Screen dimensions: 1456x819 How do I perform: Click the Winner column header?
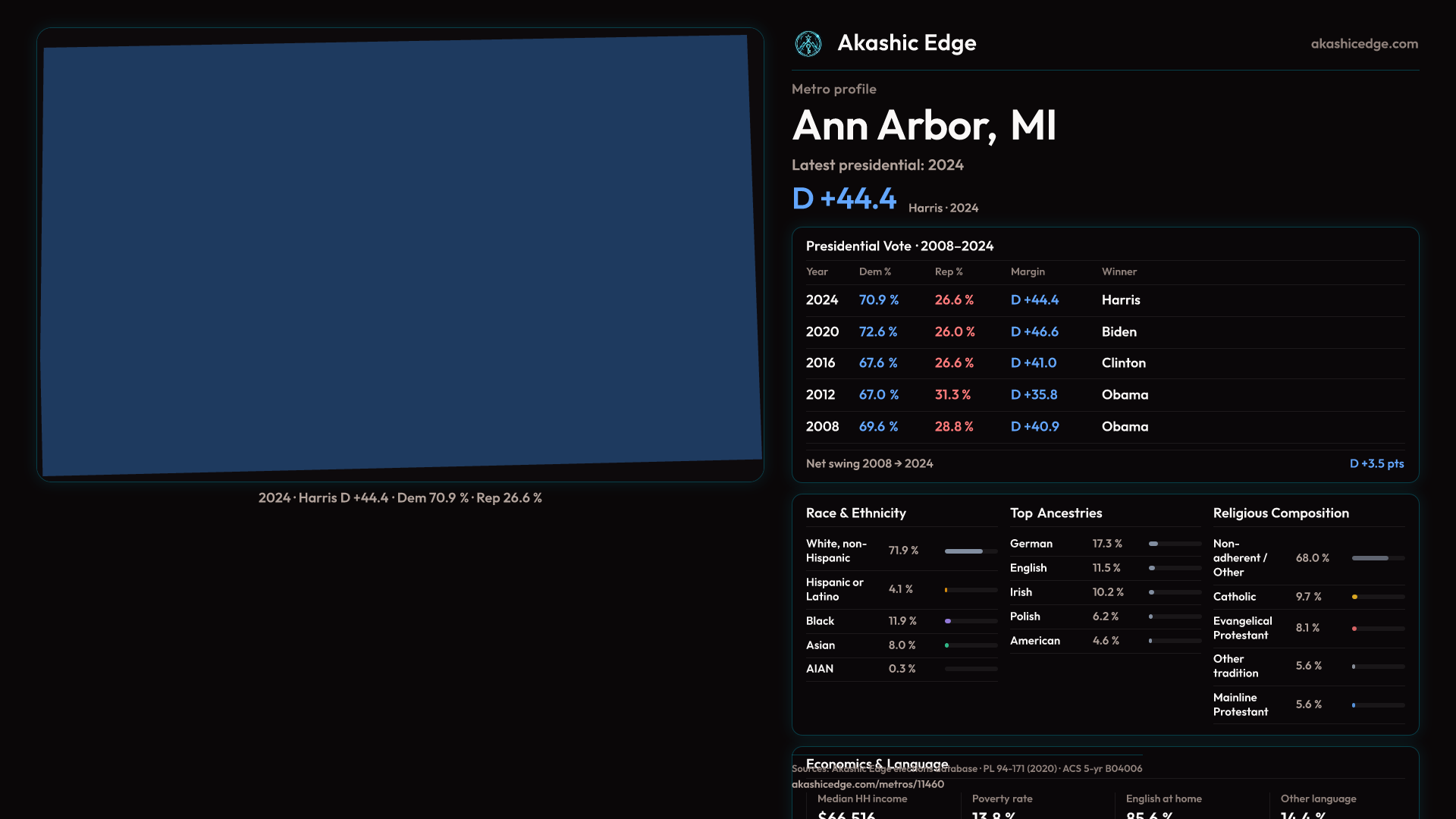click(x=1119, y=271)
